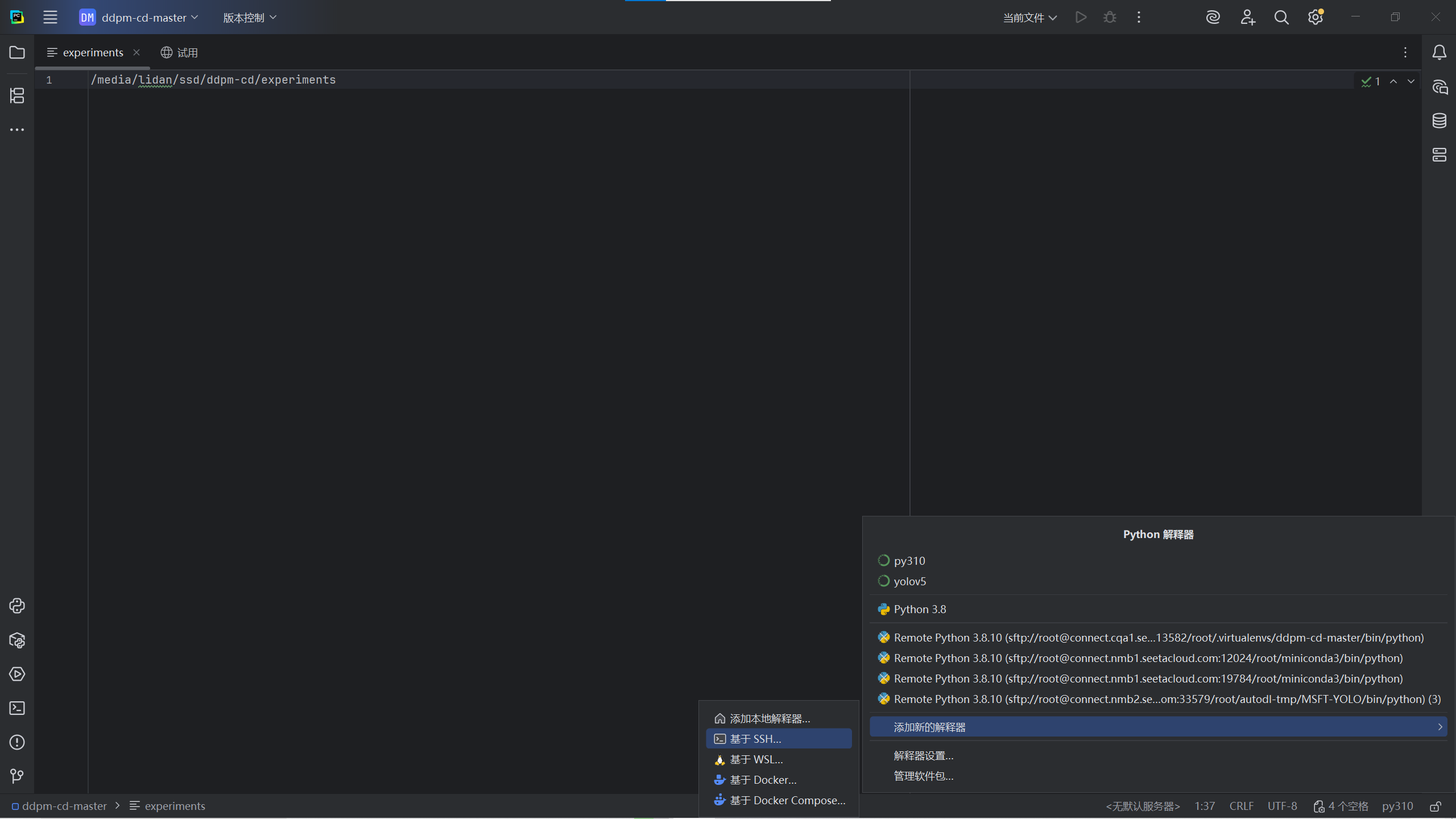Viewport: 1456px width, 819px height.
Task: Open the Project folder tool window
Action: (x=17, y=52)
